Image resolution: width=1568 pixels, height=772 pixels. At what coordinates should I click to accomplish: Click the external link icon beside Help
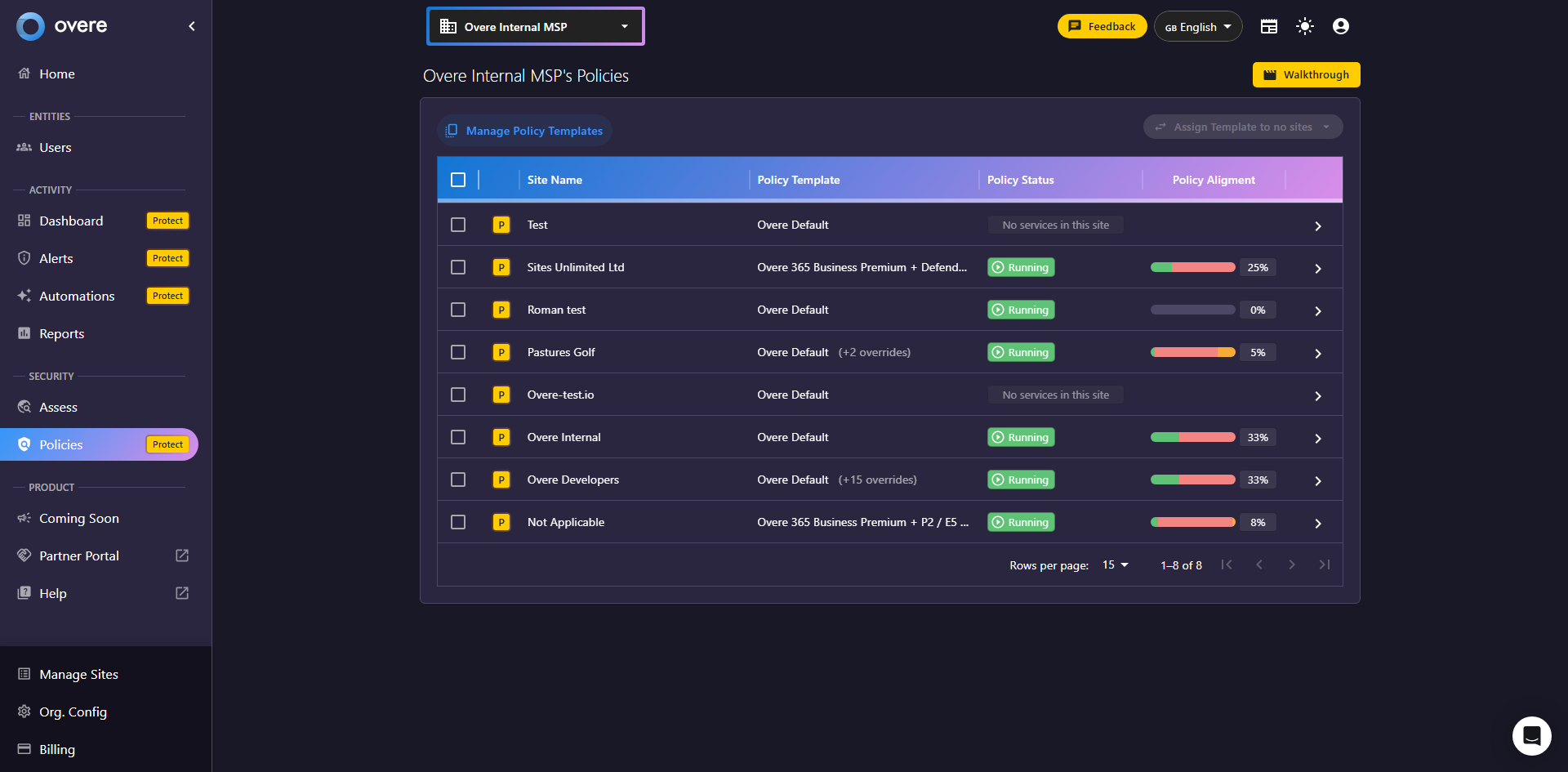click(x=182, y=593)
